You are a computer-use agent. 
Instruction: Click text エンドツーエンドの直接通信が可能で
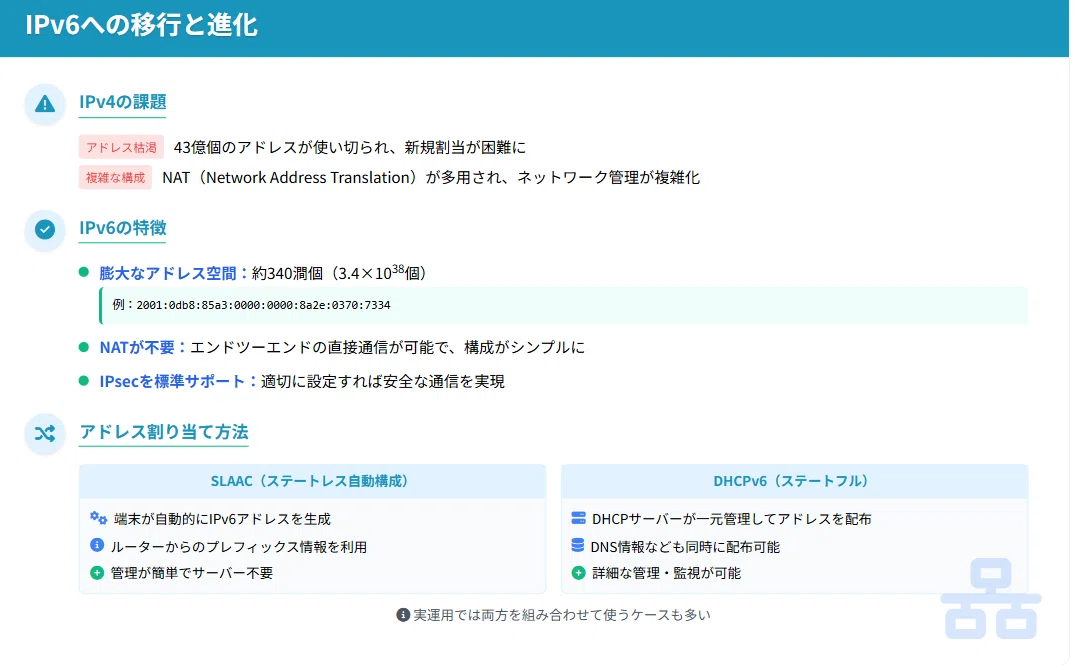tap(319, 348)
